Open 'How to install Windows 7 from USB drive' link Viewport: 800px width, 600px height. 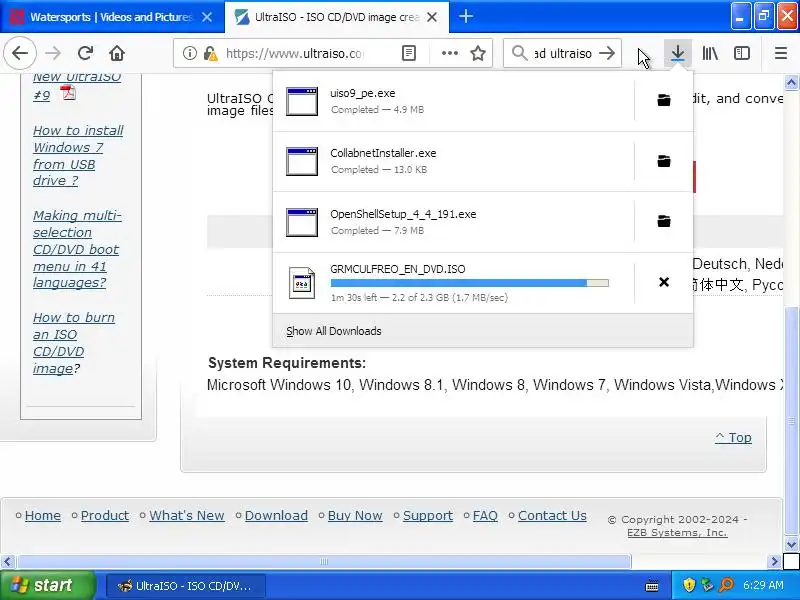(78, 156)
